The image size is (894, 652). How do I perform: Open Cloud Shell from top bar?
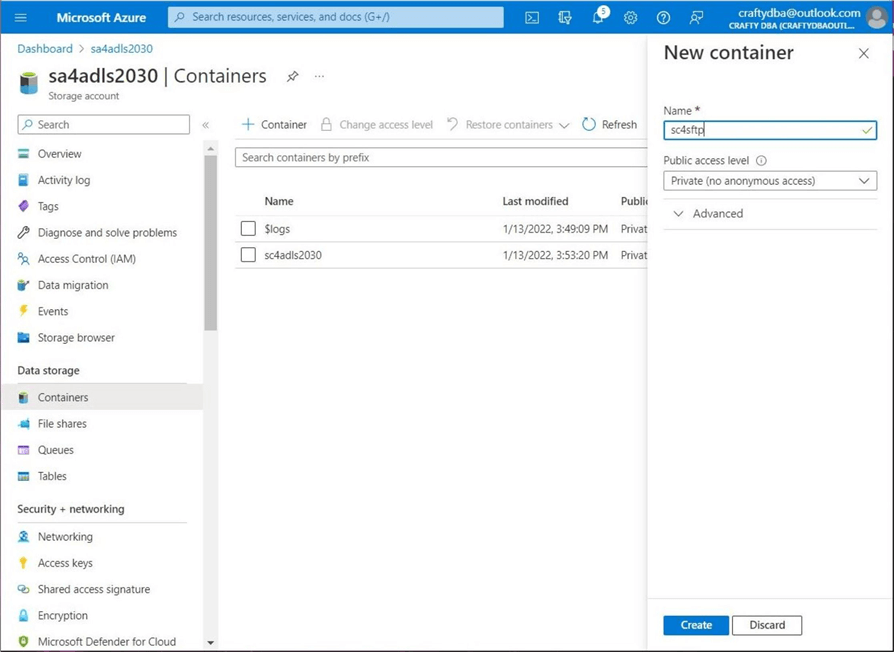532,17
